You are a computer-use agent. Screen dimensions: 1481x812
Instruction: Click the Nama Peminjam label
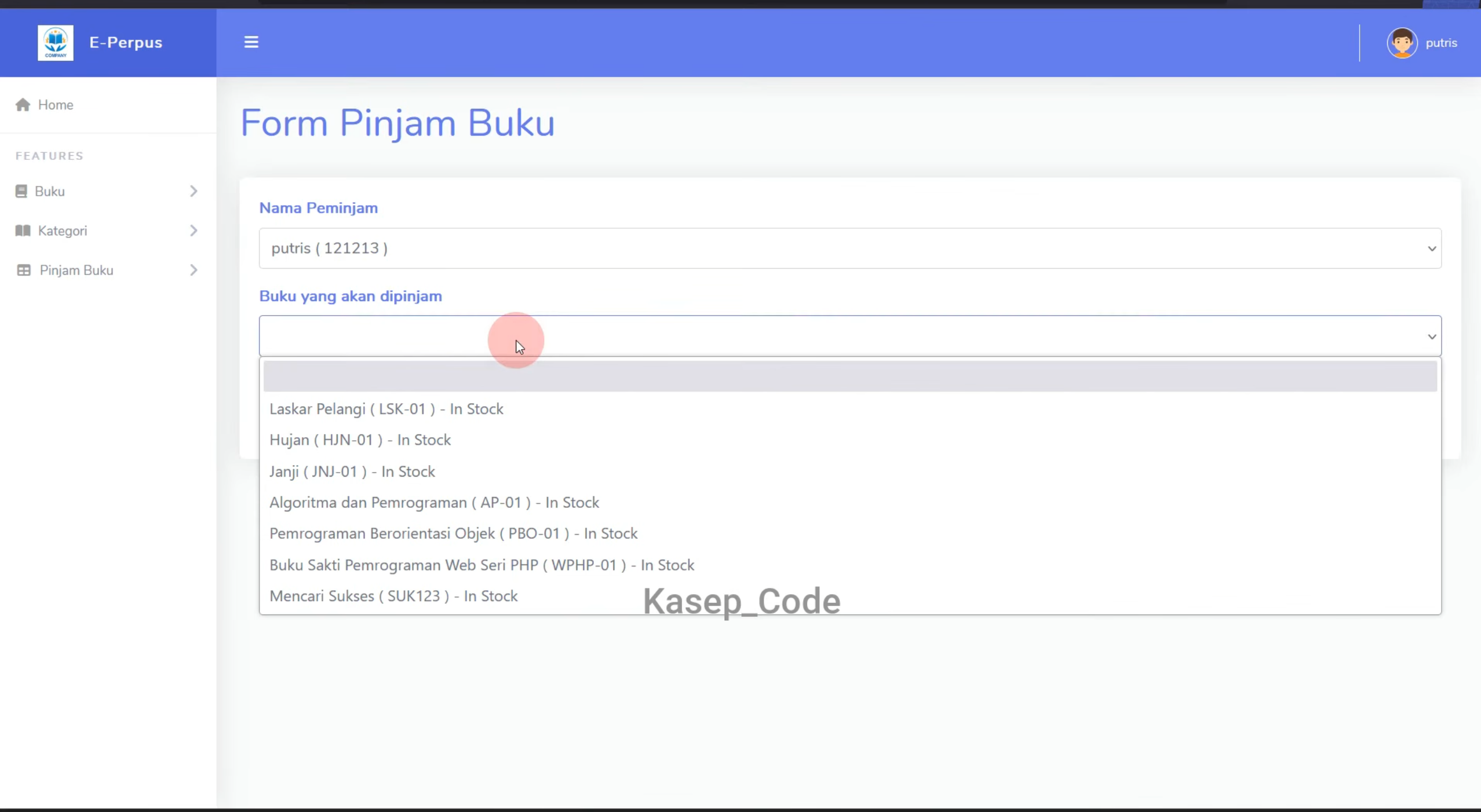(x=318, y=208)
